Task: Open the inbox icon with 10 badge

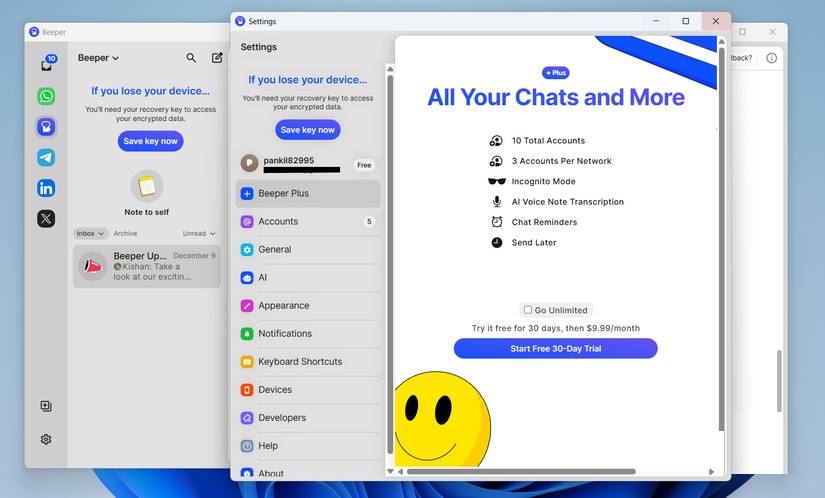Action: tap(47, 63)
